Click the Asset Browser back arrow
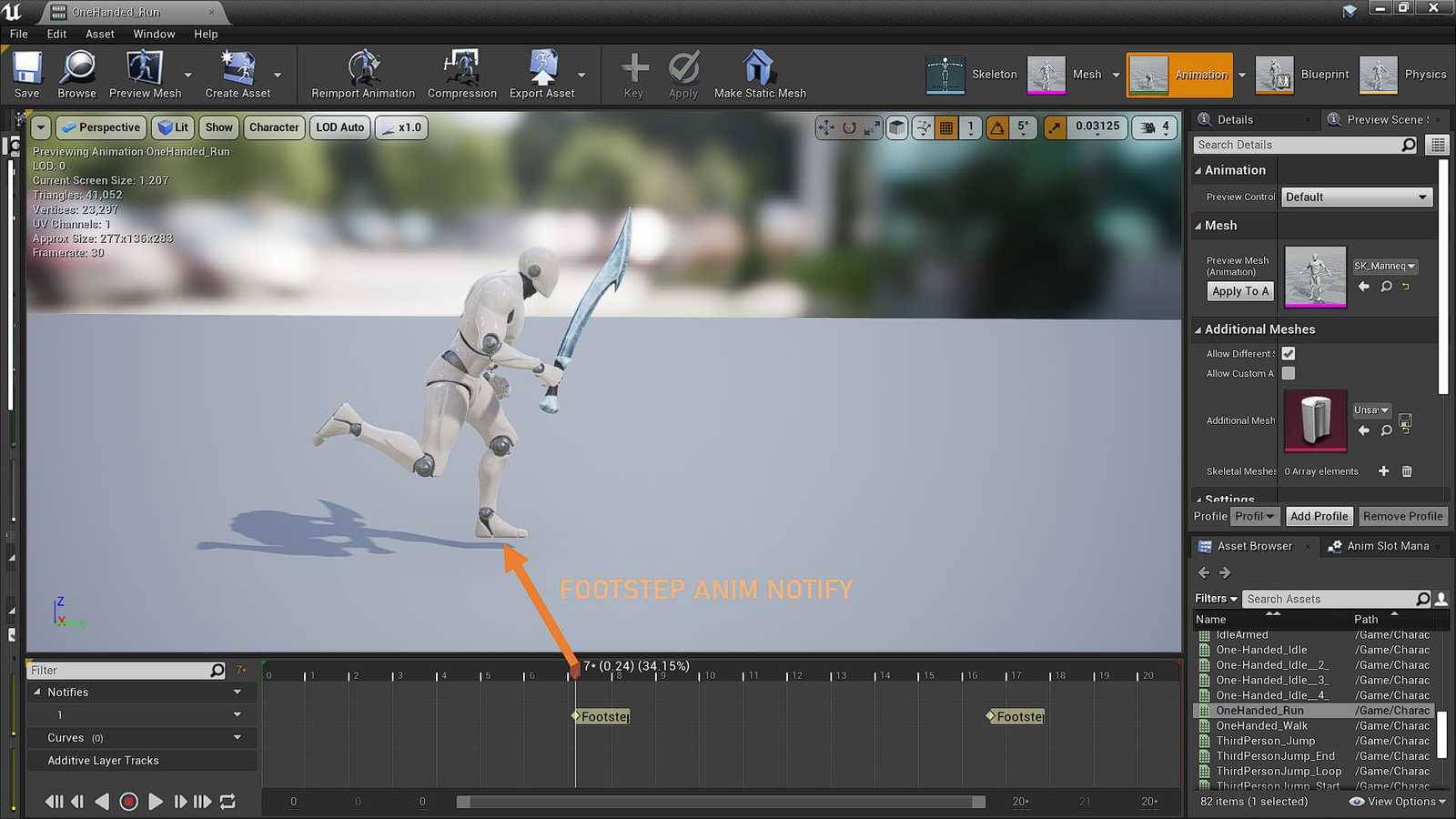The image size is (1456, 819). (1204, 572)
